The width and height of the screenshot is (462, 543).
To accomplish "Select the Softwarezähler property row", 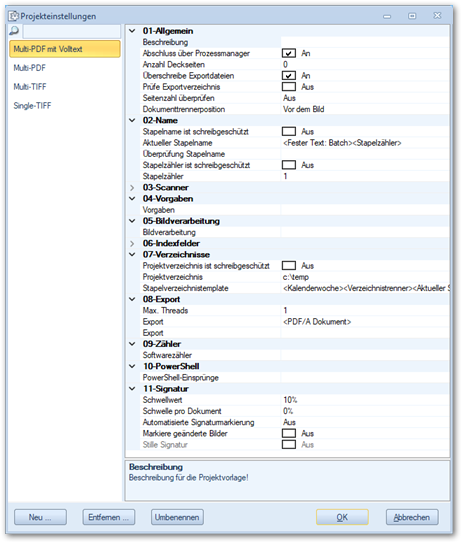I will 288,355.
